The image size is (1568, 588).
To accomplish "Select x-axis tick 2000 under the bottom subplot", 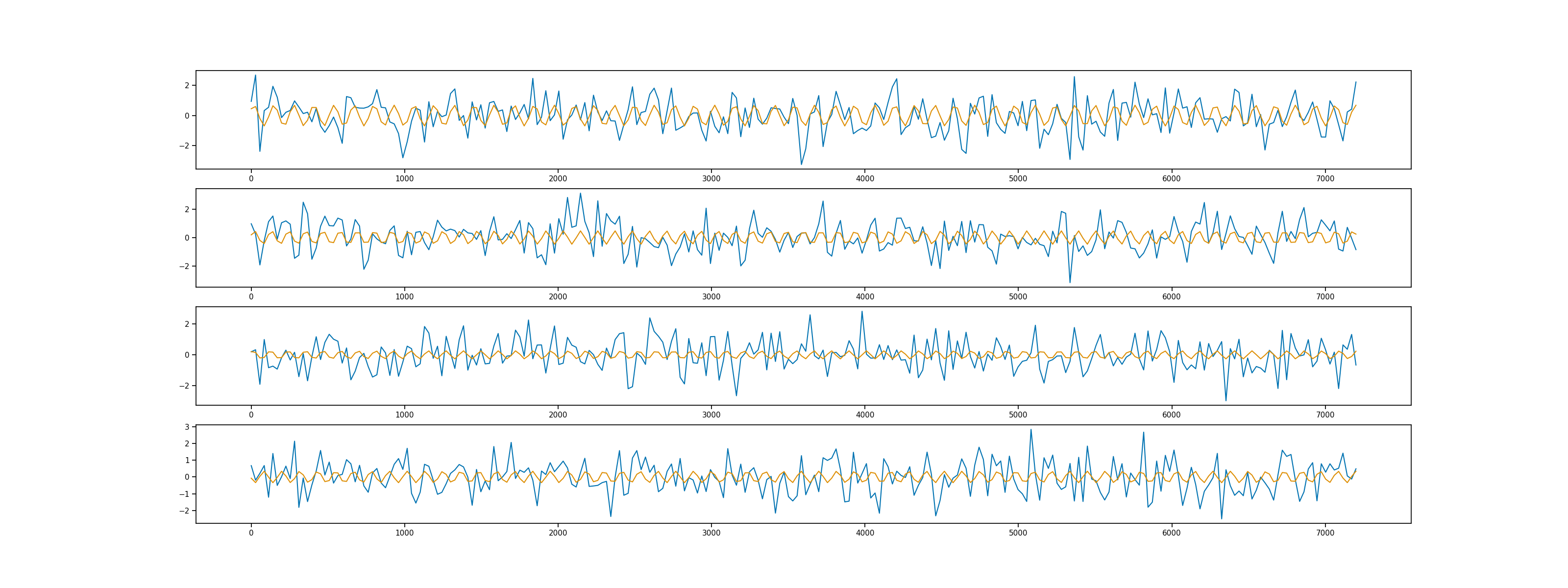I will point(558,533).
